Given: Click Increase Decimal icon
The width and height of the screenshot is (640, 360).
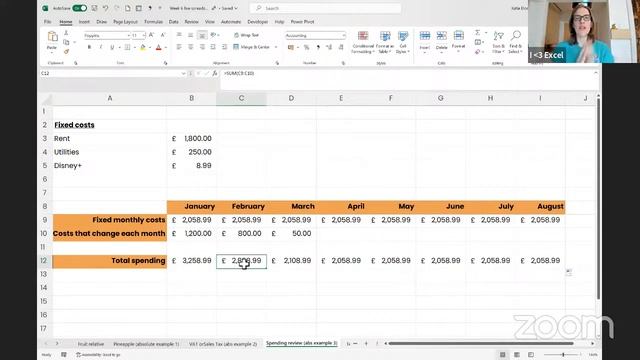Looking at the screenshot, I should pyautogui.click(x=329, y=48).
